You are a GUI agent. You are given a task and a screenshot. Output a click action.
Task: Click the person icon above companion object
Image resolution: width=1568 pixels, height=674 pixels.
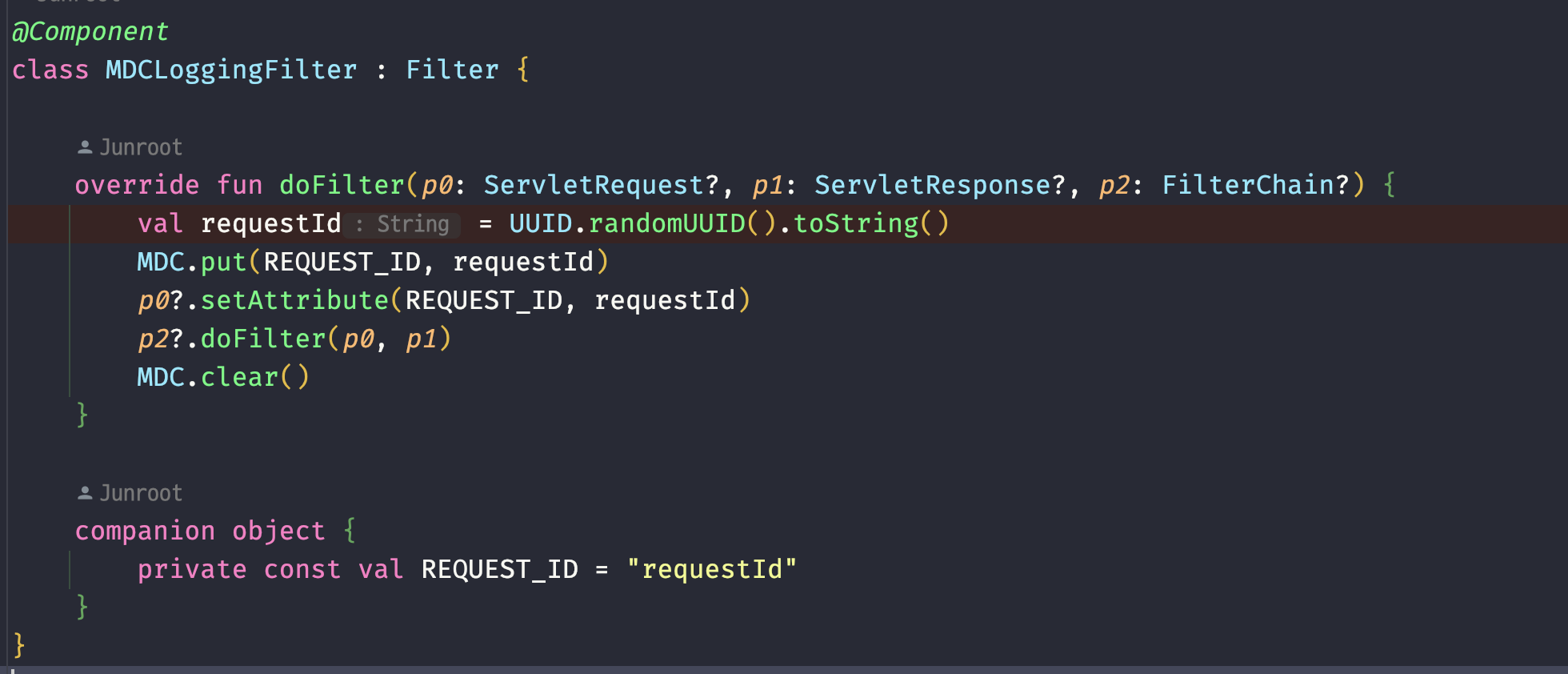click(x=85, y=493)
